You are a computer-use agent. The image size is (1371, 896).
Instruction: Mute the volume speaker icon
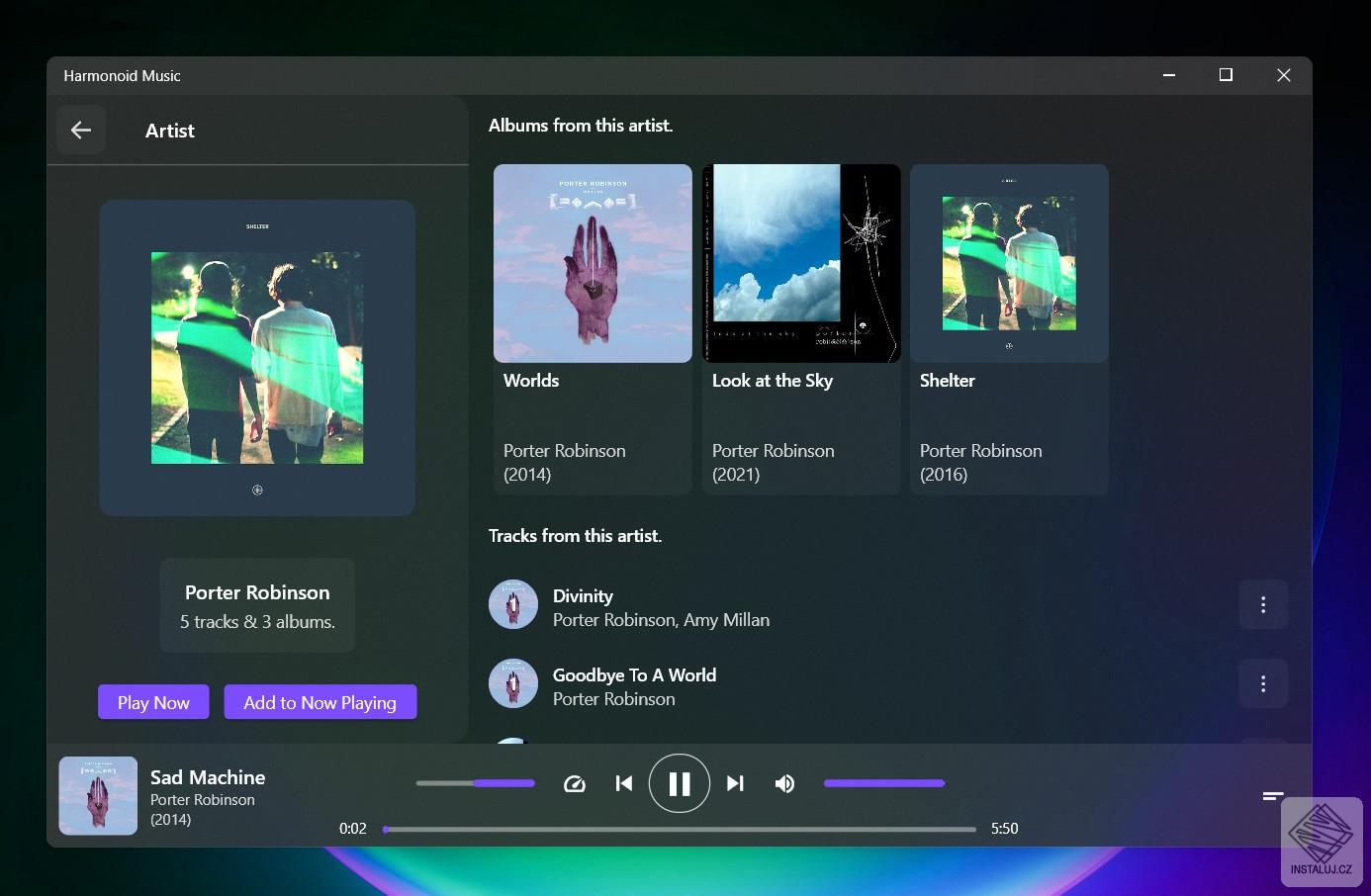[784, 783]
